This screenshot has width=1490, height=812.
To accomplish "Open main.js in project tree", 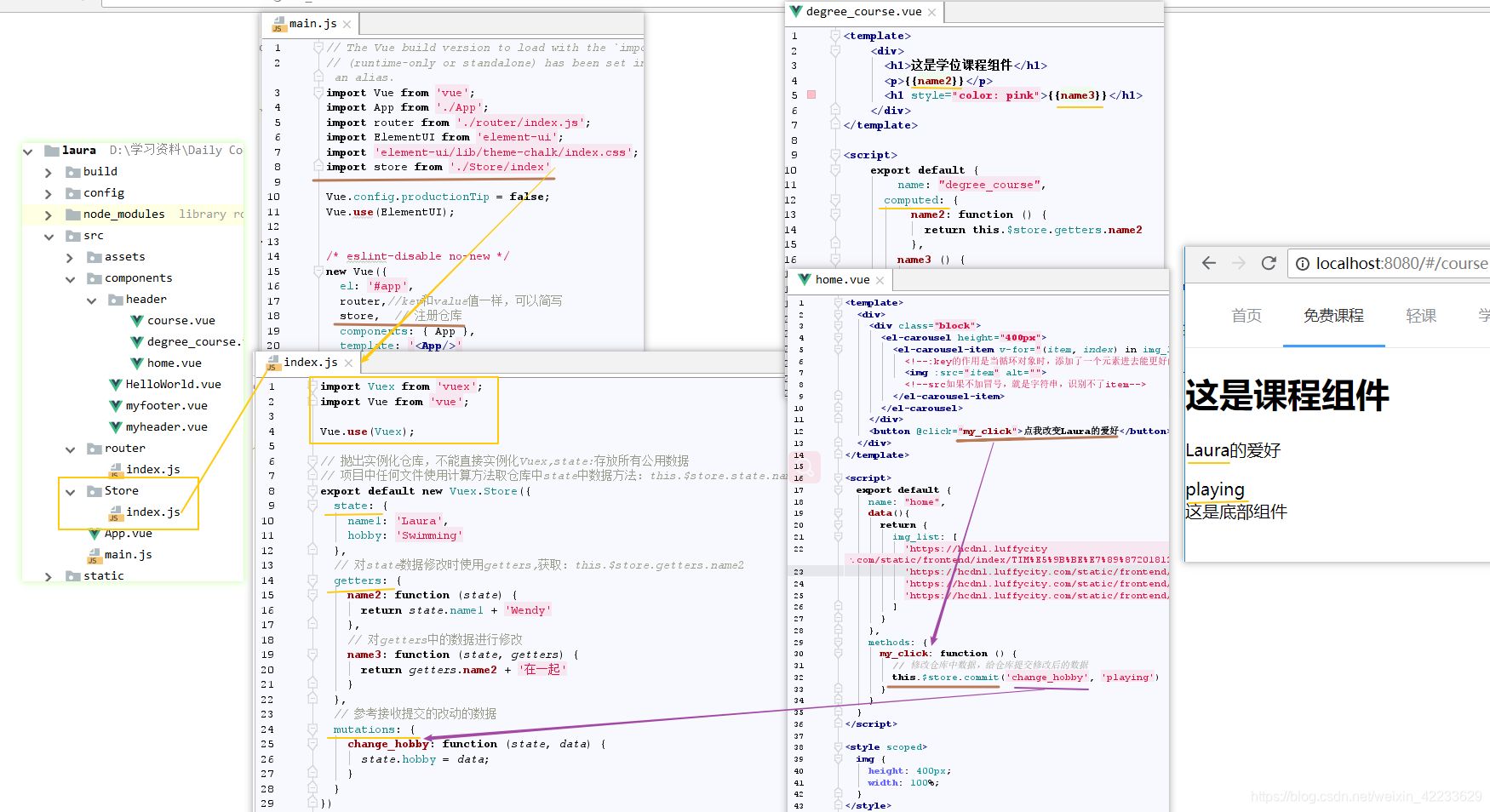I will tap(128, 555).
